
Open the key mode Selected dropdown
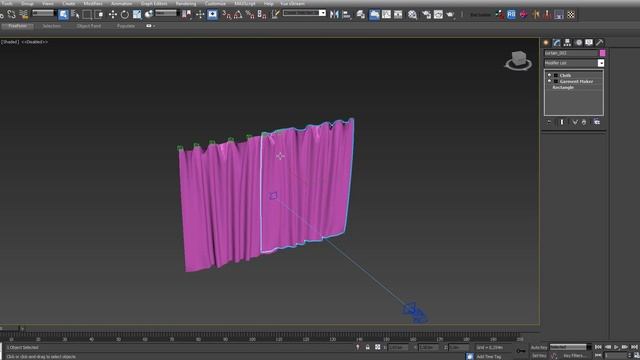pos(571,347)
